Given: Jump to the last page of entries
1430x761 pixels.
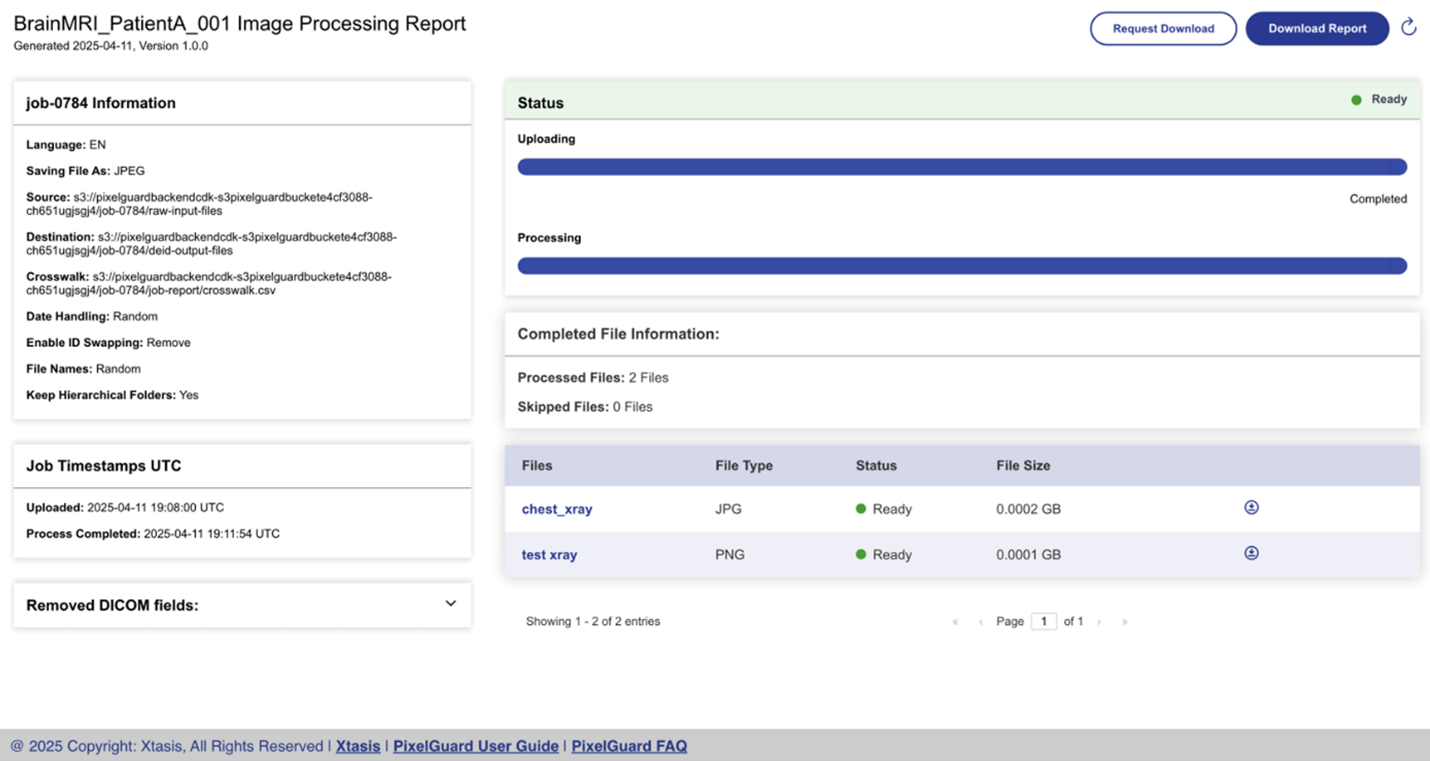Looking at the screenshot, I should pos(1124,622).
